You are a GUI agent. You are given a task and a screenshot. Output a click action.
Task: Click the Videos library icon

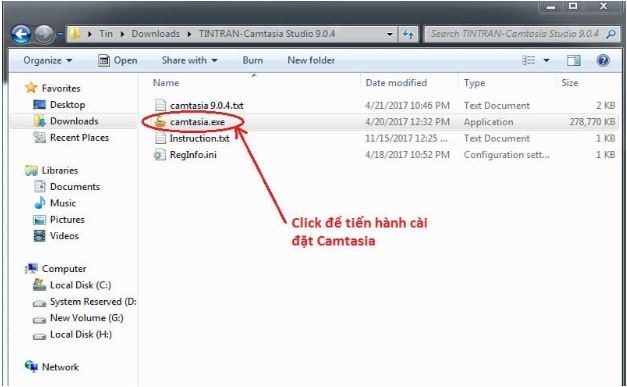pos(39,236)
